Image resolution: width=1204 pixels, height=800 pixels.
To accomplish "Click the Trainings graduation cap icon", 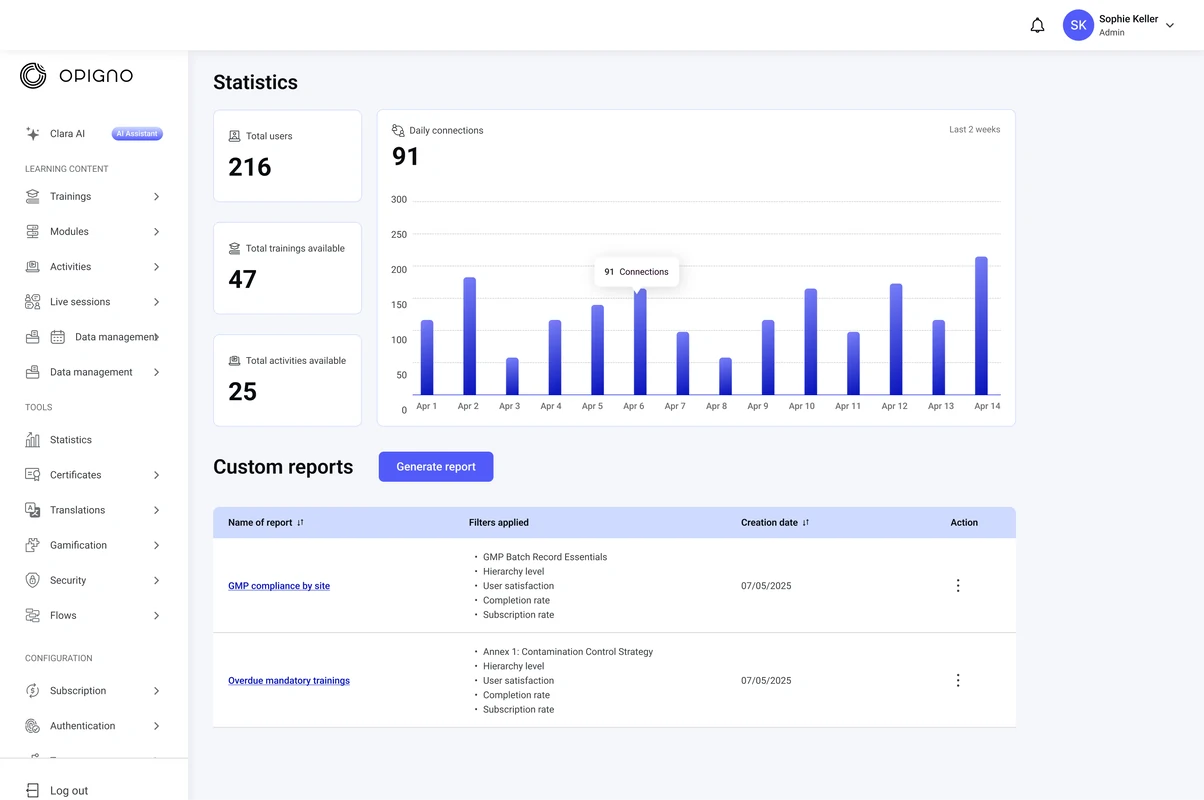I will [x=33, y=197].
